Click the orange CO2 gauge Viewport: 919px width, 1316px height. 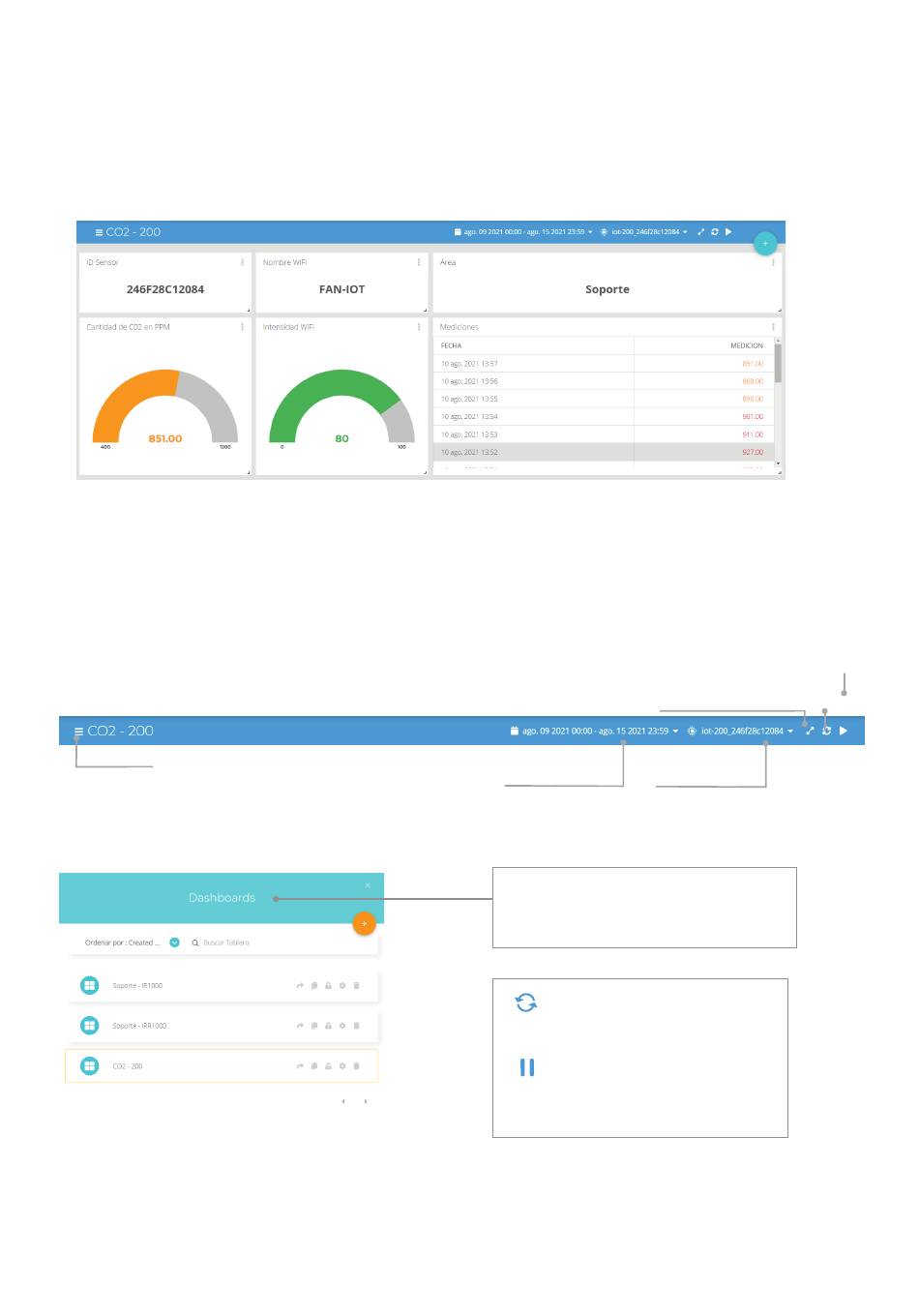coord(165,406)
